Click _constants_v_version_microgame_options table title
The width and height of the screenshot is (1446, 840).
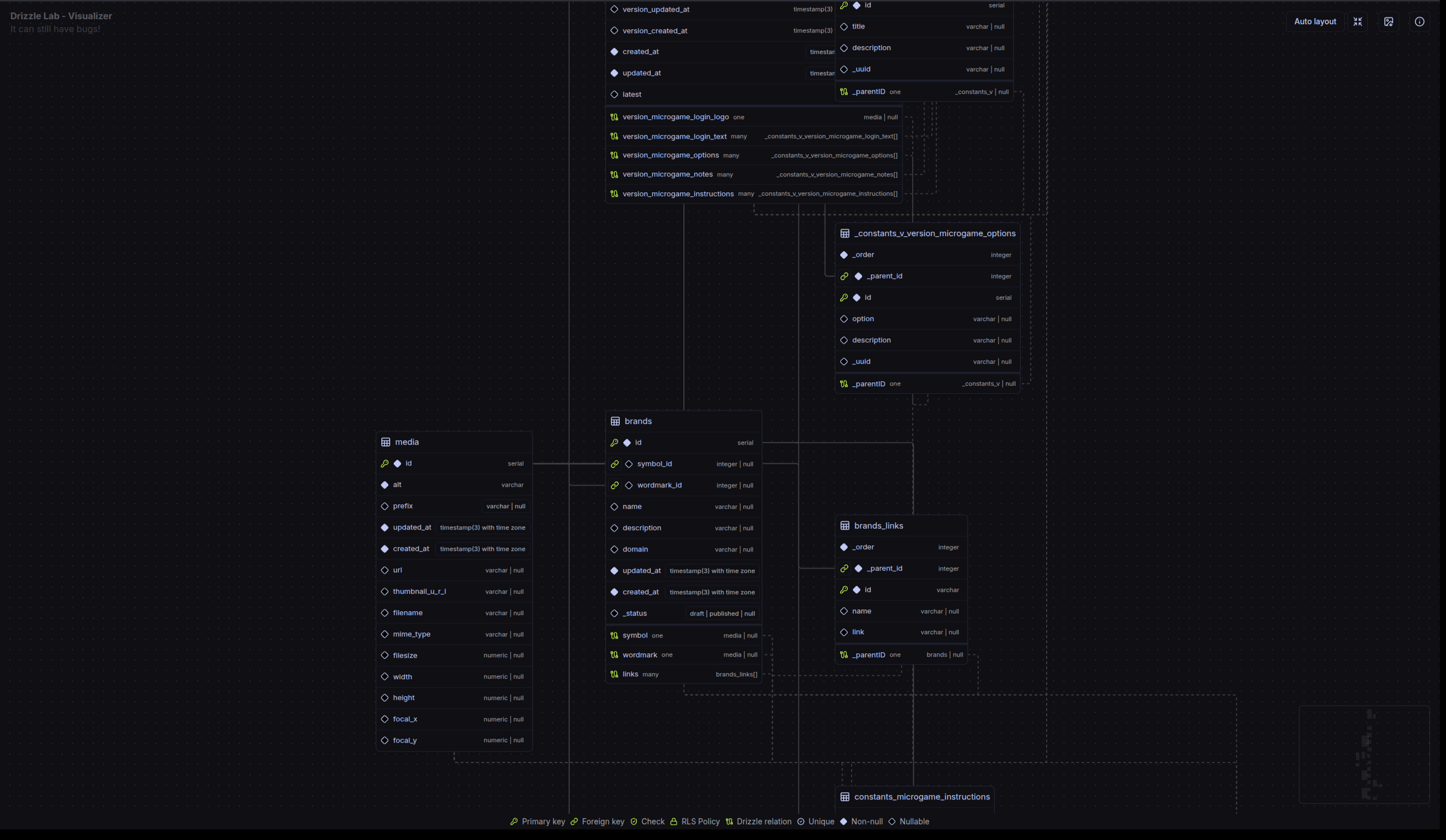pyautogui.click(x=935, y=233)
